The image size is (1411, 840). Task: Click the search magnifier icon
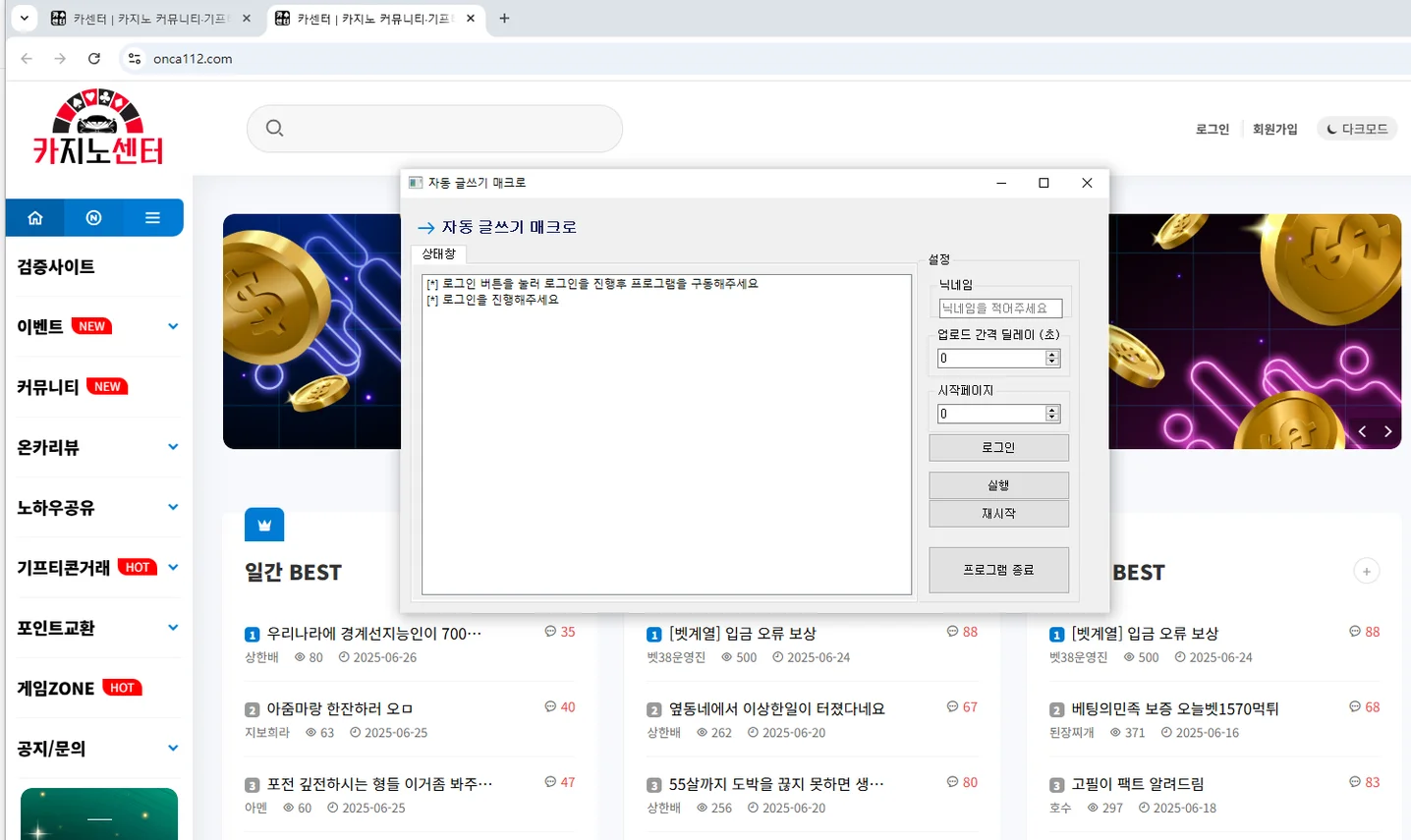click(x=275, y=128)
